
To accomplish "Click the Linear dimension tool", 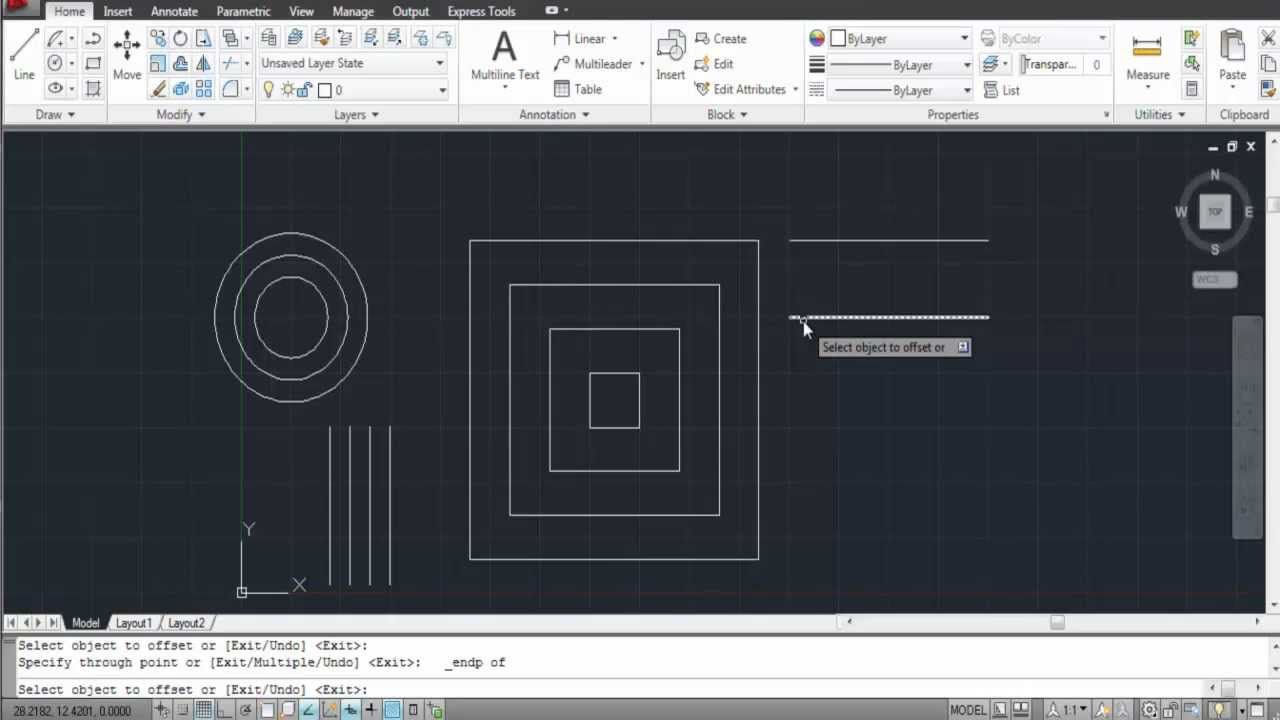I will 580,38.
